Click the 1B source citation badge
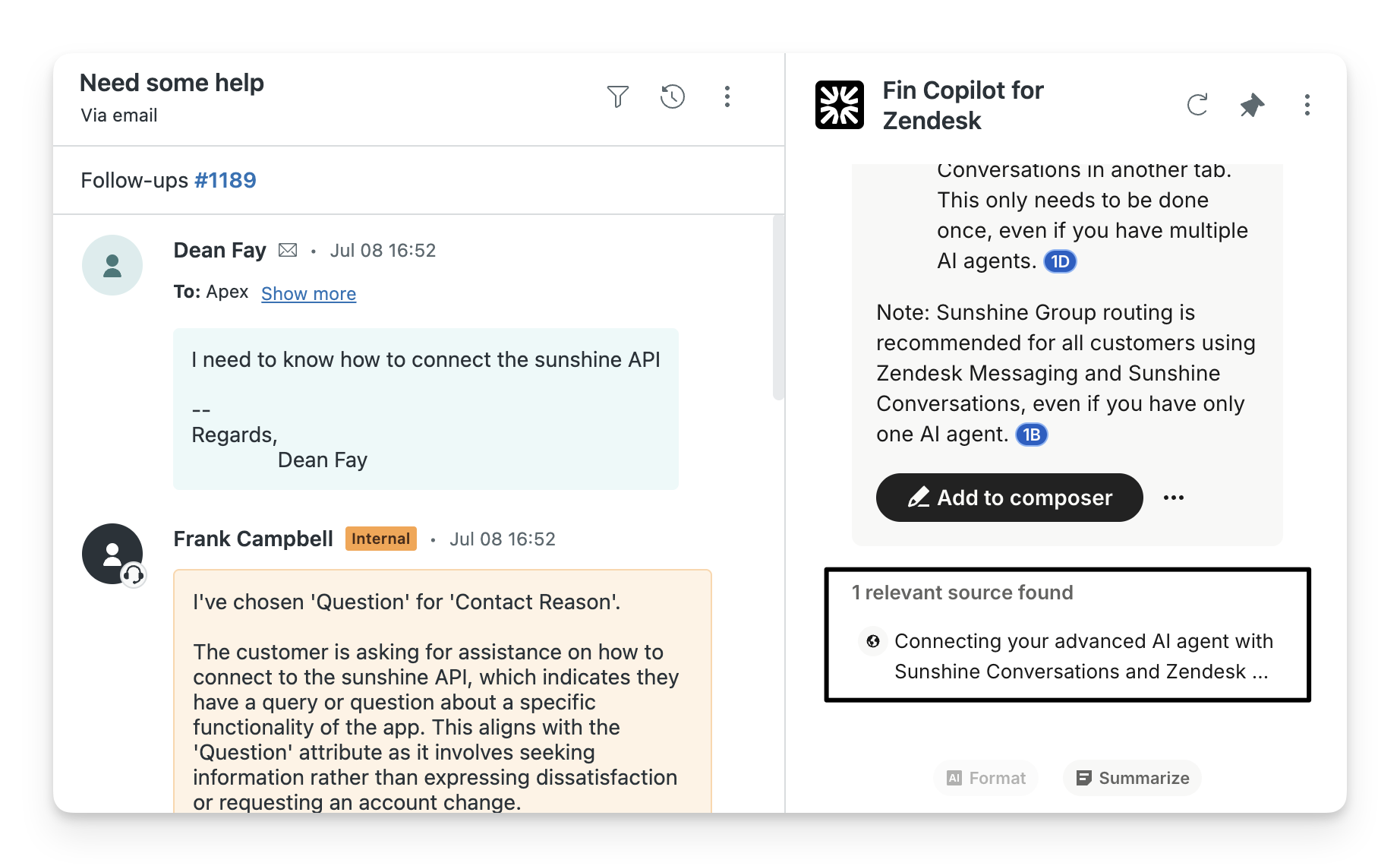This screenshot has height=866, width=1400. coord(1031,435)
